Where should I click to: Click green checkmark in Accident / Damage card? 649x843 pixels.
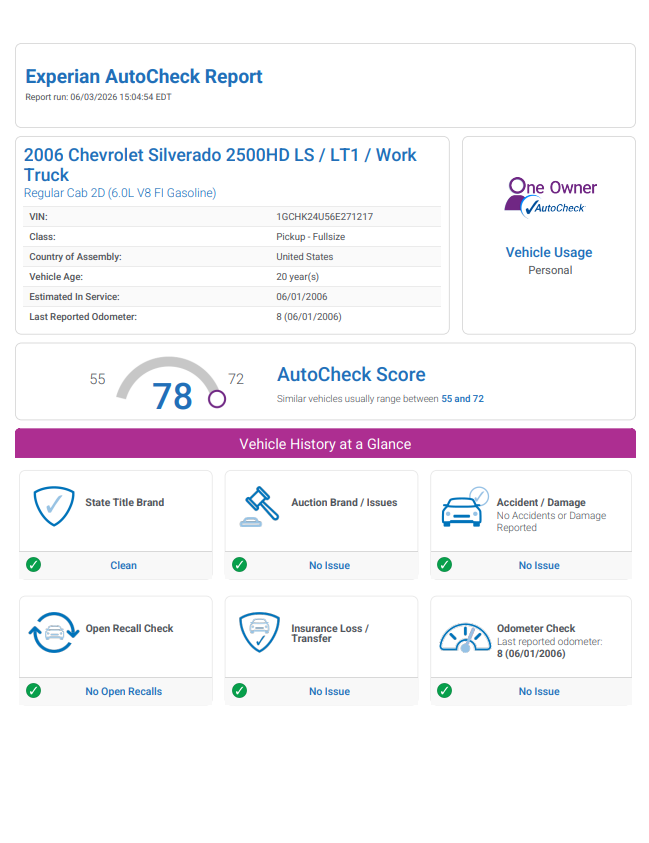444,565
